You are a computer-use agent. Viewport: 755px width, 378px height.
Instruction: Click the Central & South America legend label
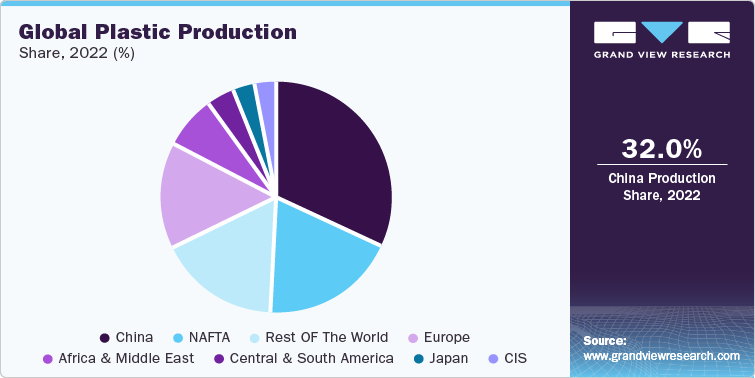coord(312,359)
